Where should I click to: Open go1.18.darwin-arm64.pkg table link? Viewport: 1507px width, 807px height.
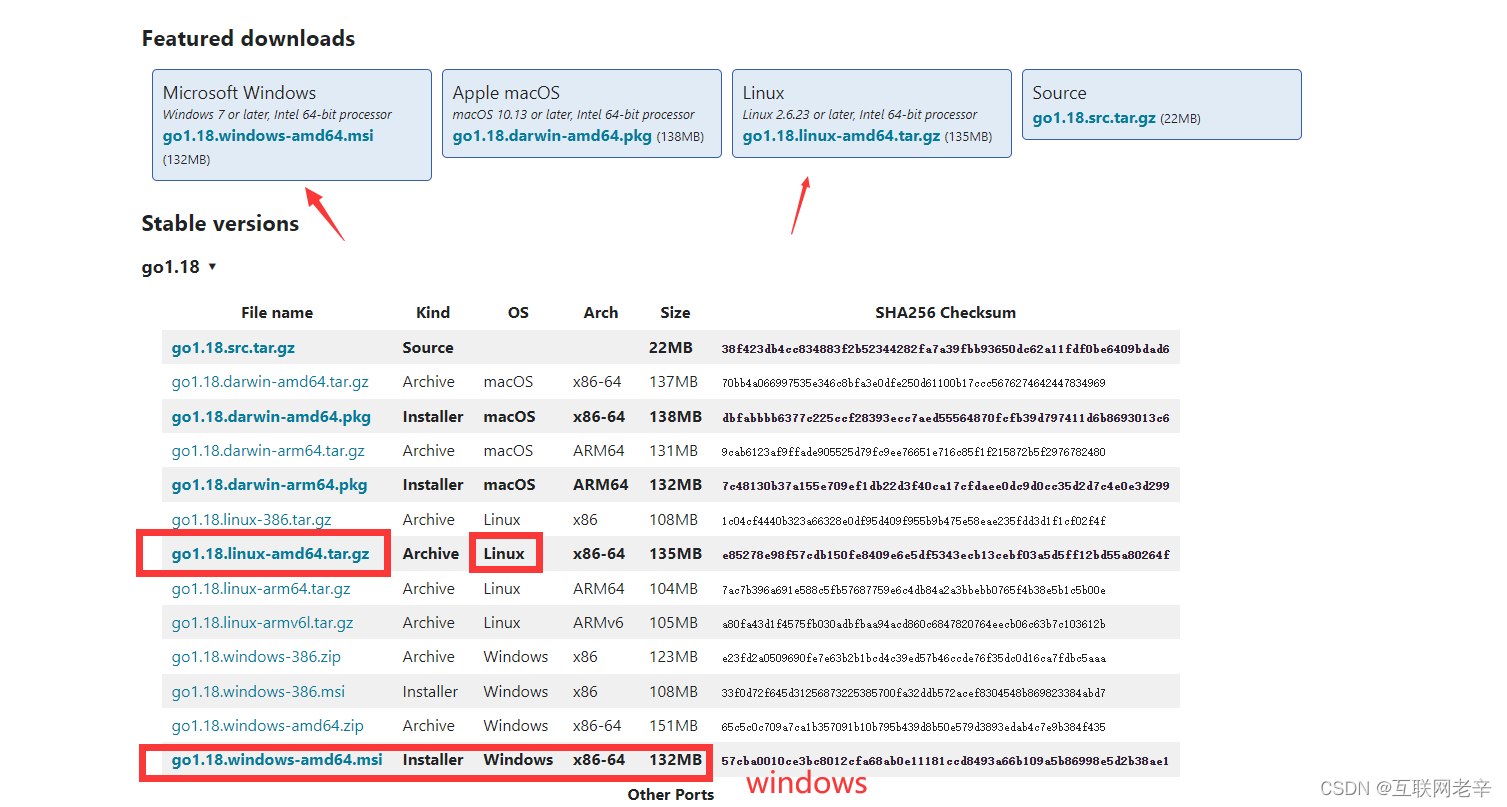point(269,485)
